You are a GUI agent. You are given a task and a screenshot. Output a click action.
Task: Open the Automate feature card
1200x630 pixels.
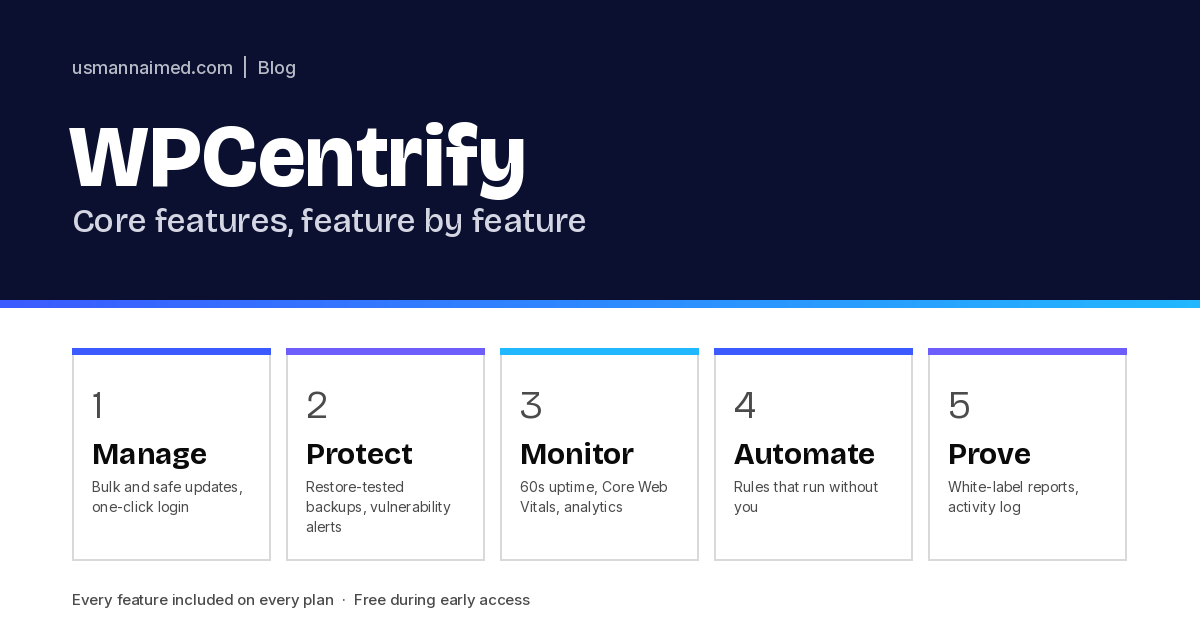(813, 454)
